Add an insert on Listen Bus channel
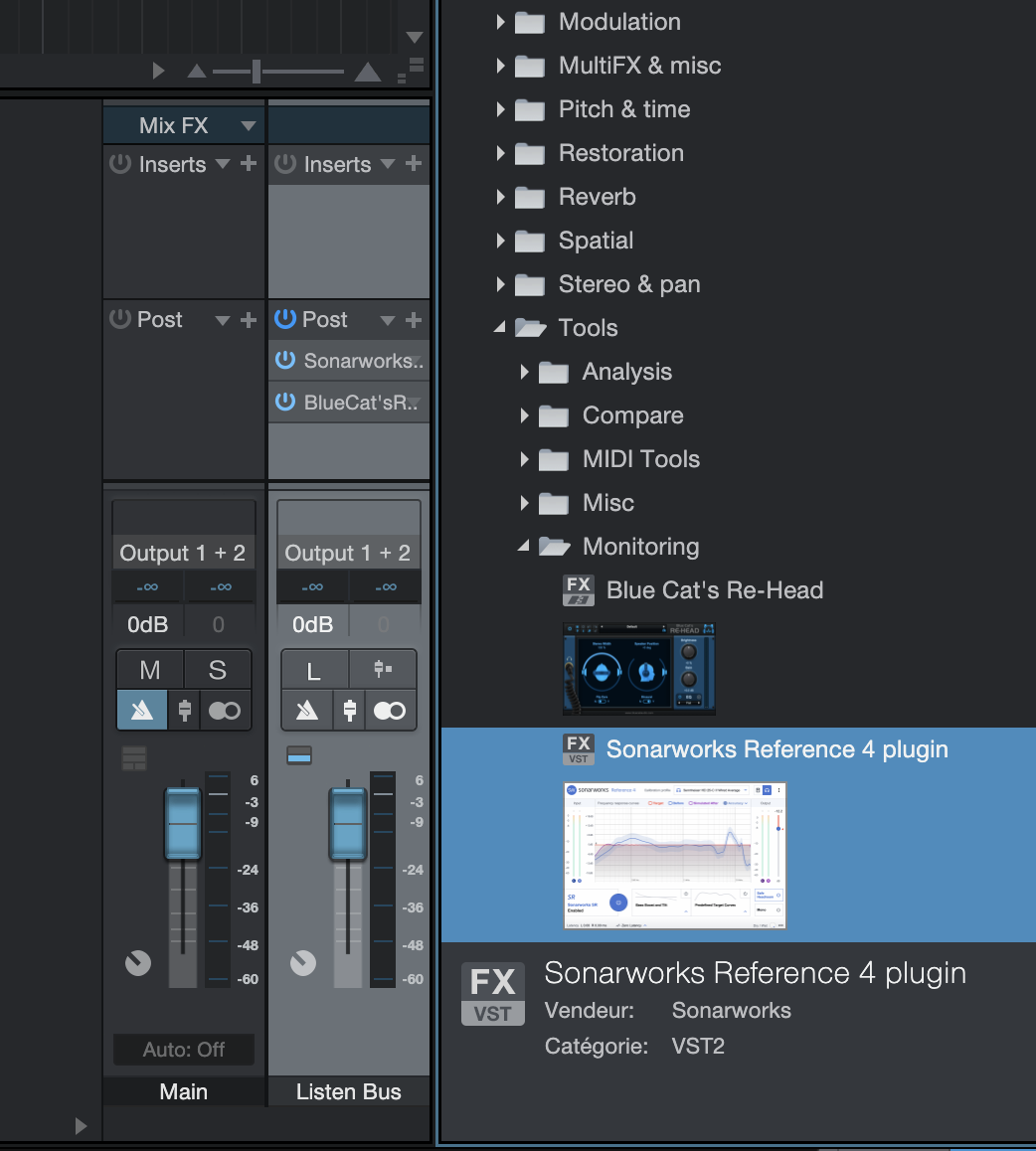Screen dimensions: 1036x1151 415,163
